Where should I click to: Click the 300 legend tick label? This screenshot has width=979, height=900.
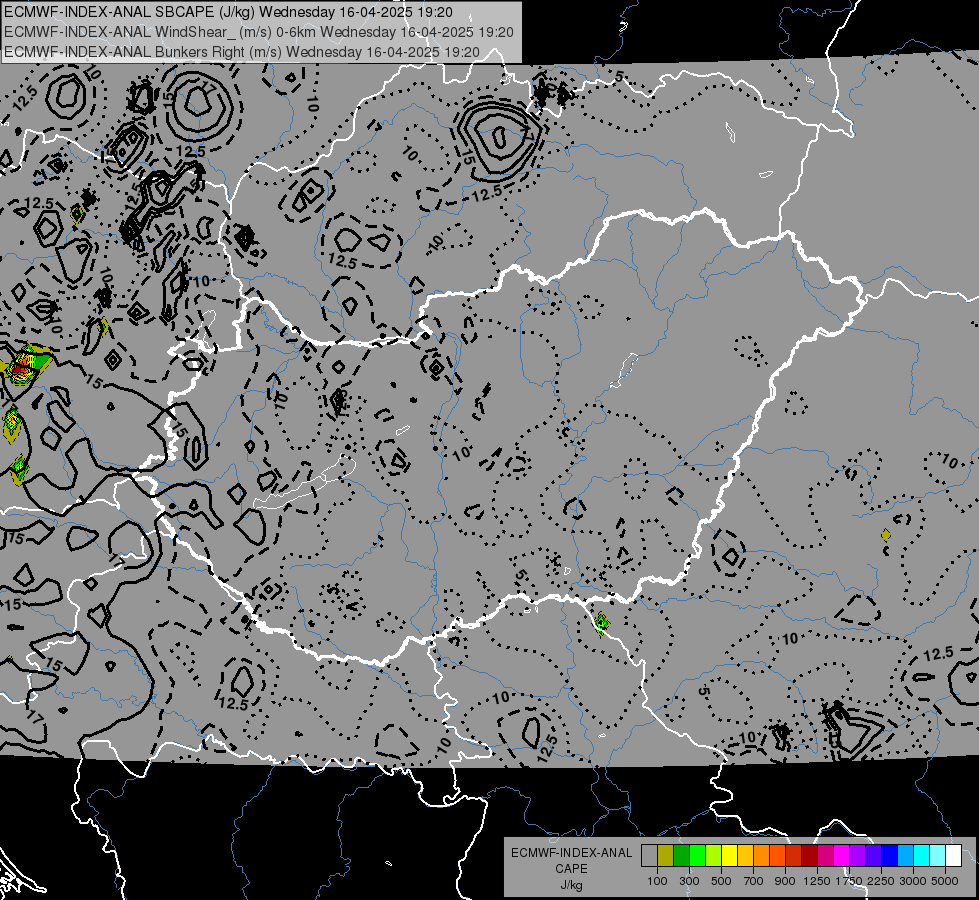tap(689, 881)
